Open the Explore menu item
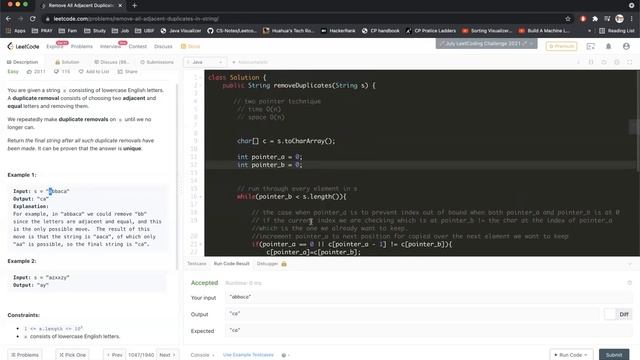 55,46
